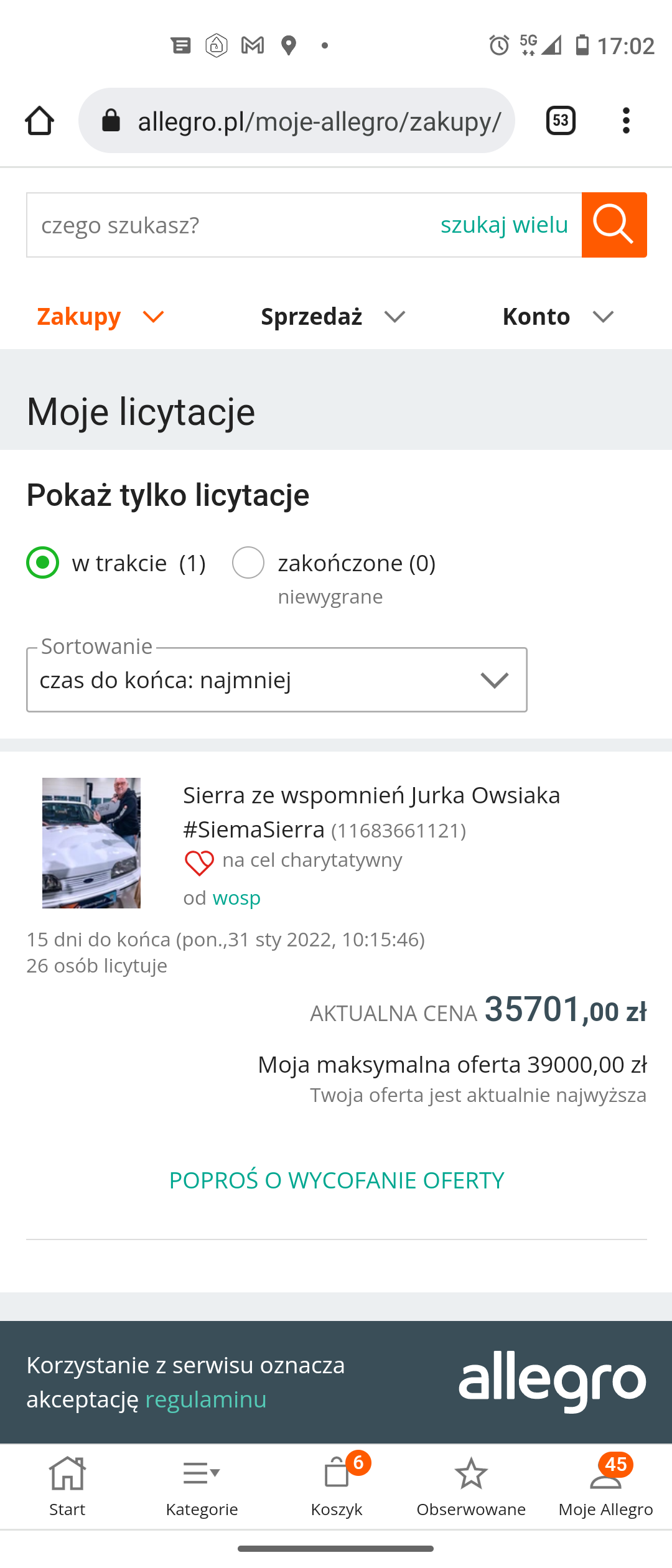The width and height of the screenshot is (672, 1568).
Task: Expand the Sprzedaż menu
Action: [x=333, y=317]
